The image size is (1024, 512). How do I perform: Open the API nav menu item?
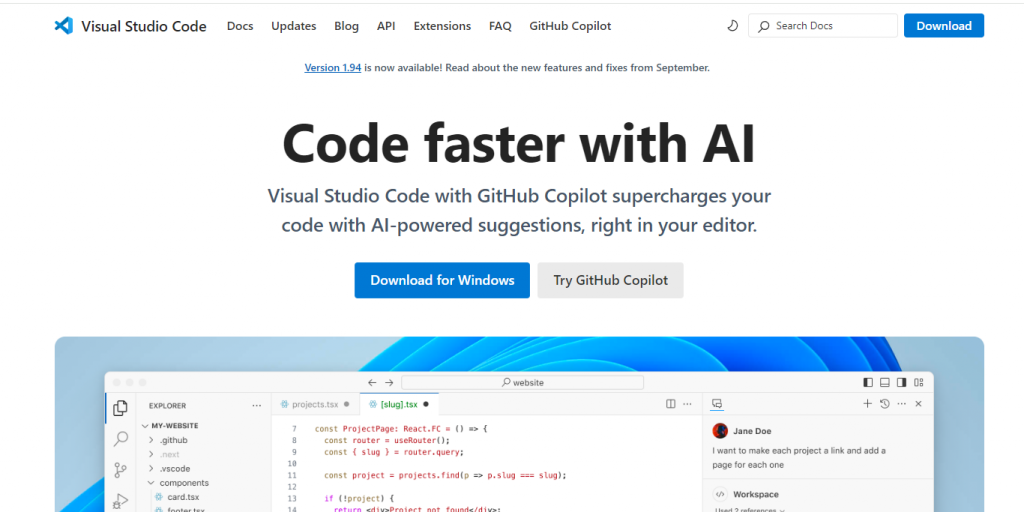(386, 26)
